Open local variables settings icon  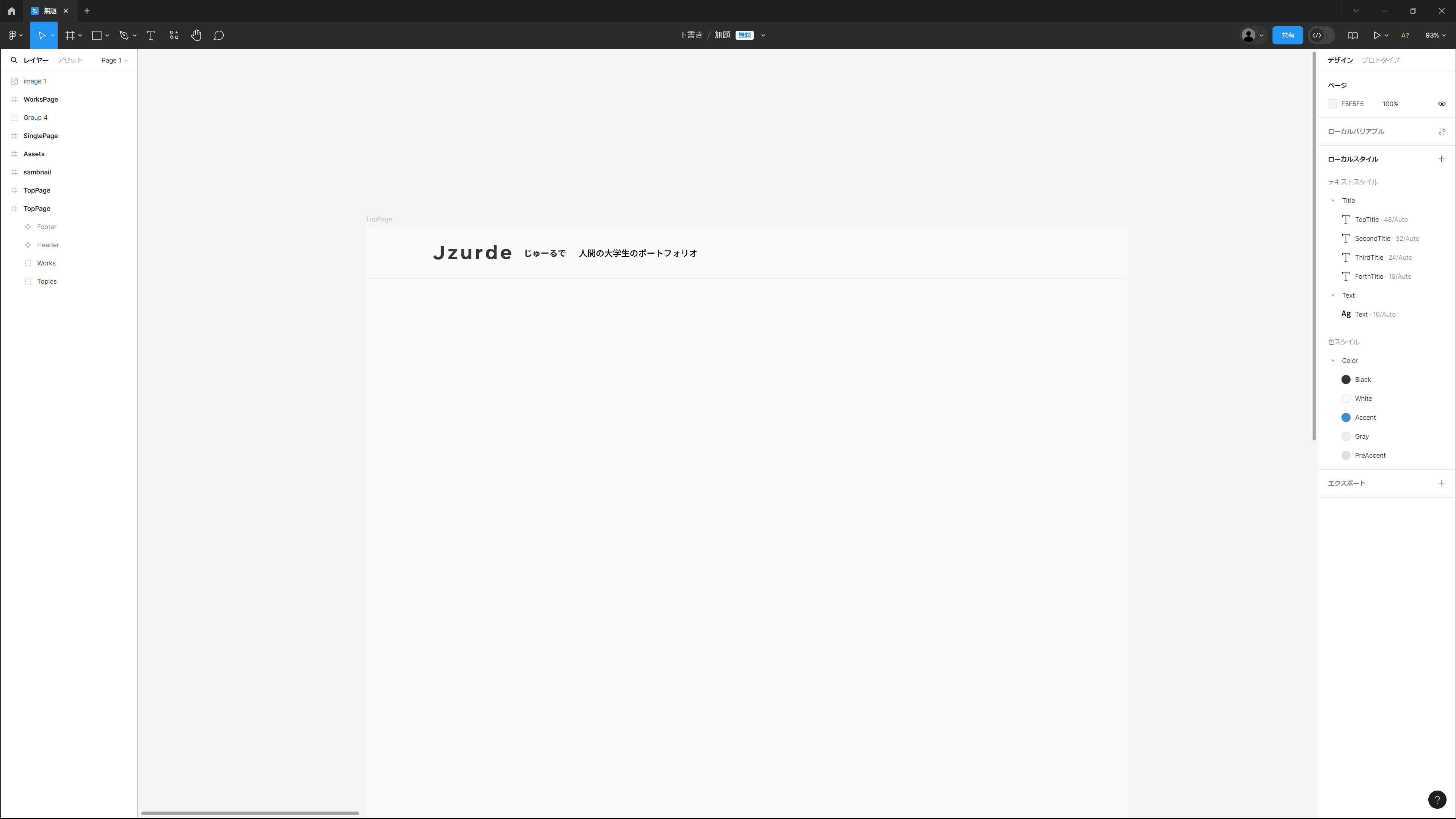[x=1441, y=131]
